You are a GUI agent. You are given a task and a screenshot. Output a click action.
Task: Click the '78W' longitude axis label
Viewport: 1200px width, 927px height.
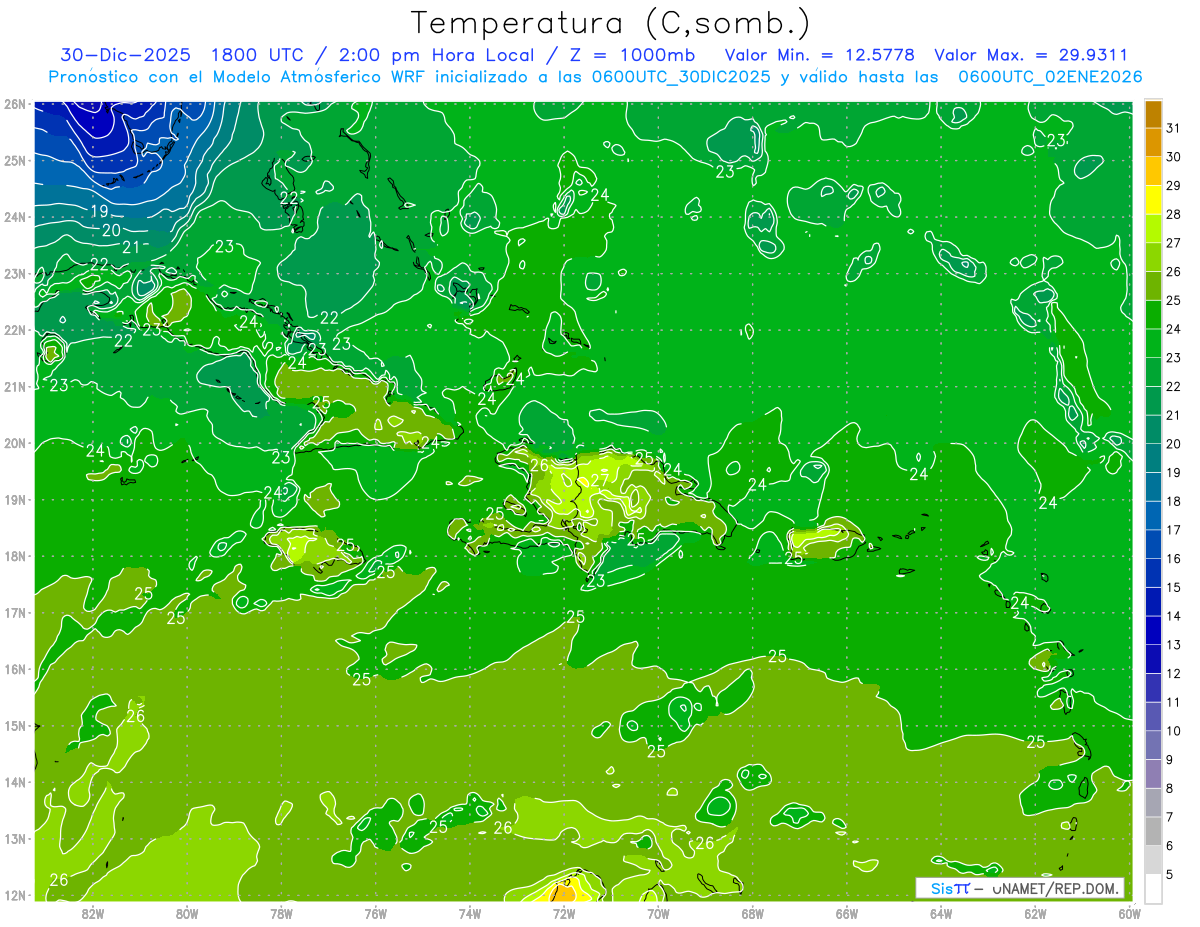tap(281, 912)
